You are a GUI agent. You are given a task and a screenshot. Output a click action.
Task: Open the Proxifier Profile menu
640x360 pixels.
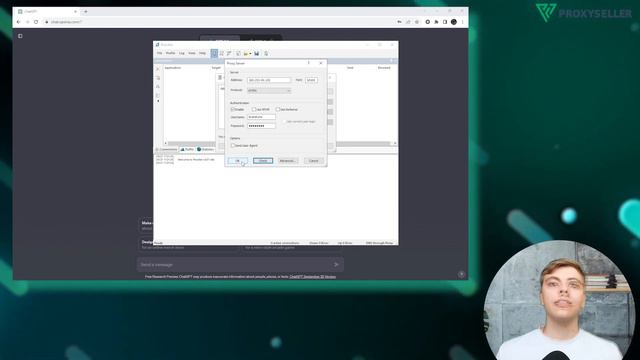coord(170,53)
